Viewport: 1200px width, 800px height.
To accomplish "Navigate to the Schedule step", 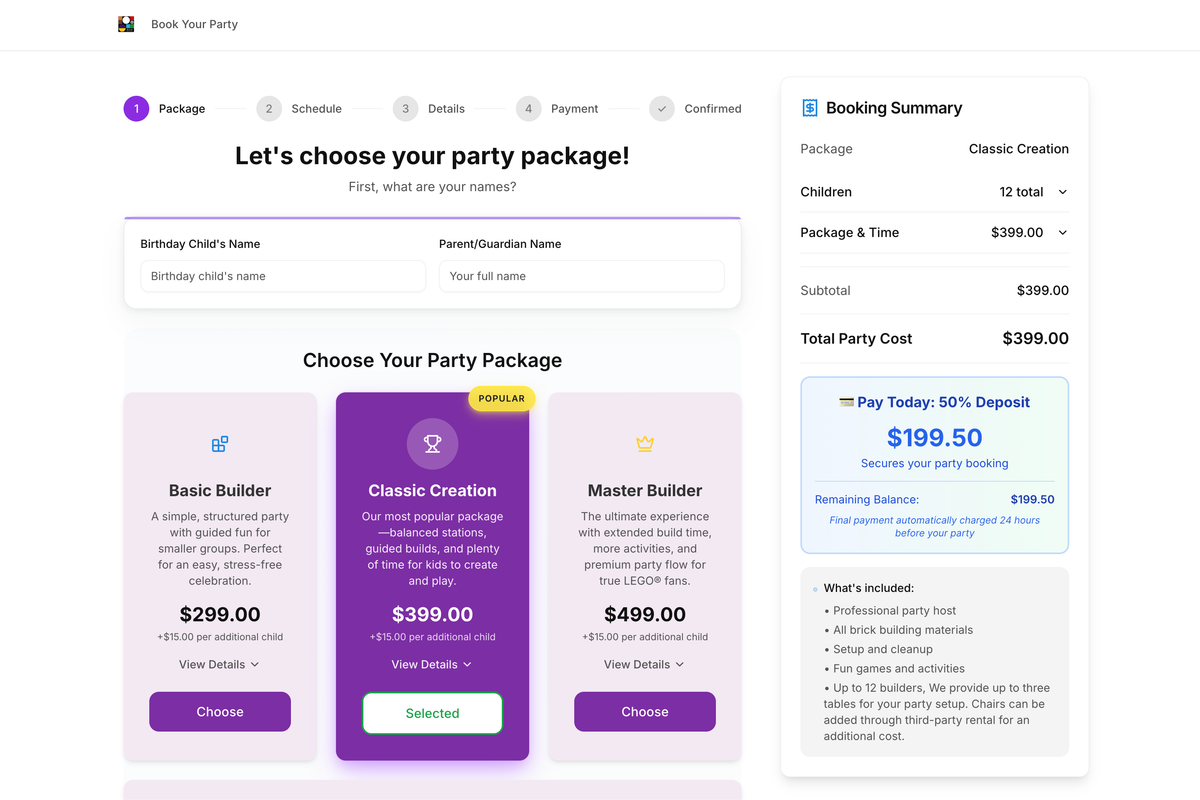I will (x=268, y=108).
